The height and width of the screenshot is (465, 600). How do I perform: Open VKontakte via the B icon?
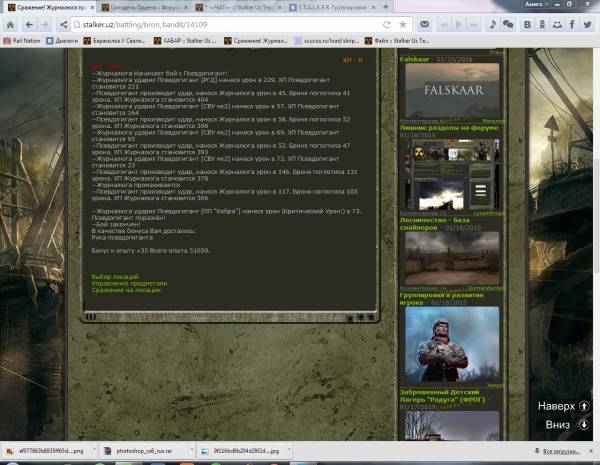click(527, 25)
